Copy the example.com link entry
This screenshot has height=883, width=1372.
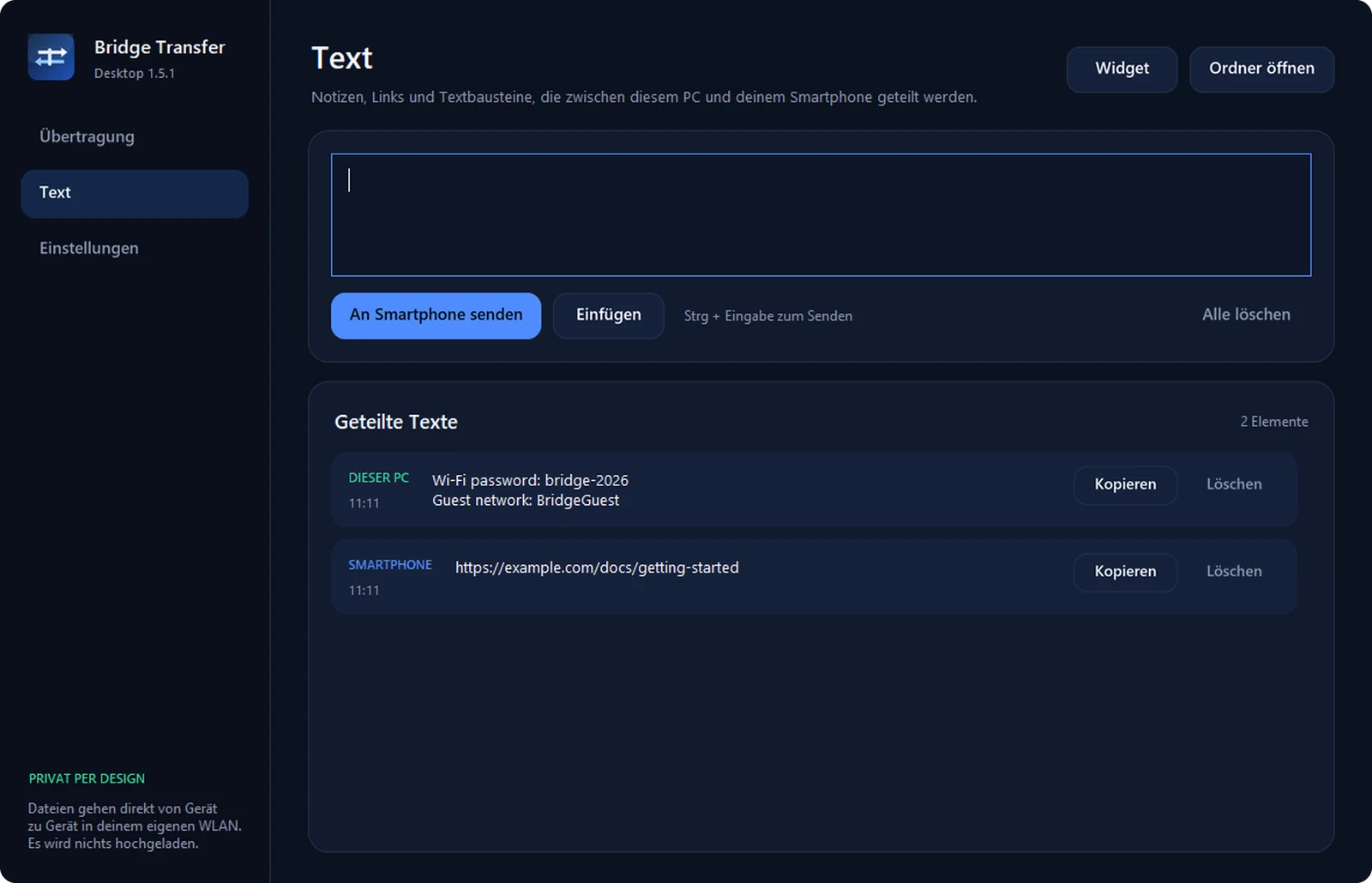pyautogui.click(x=1125, y=572)
